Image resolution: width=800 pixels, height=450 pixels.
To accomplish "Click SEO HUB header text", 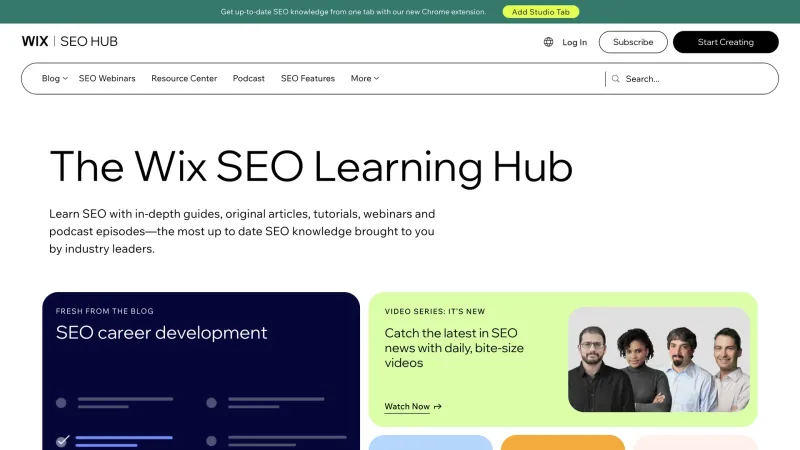I will (x=89, y=41).
